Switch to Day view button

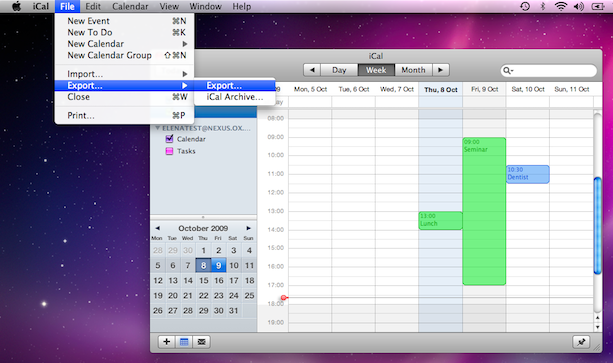pos(339,70)
